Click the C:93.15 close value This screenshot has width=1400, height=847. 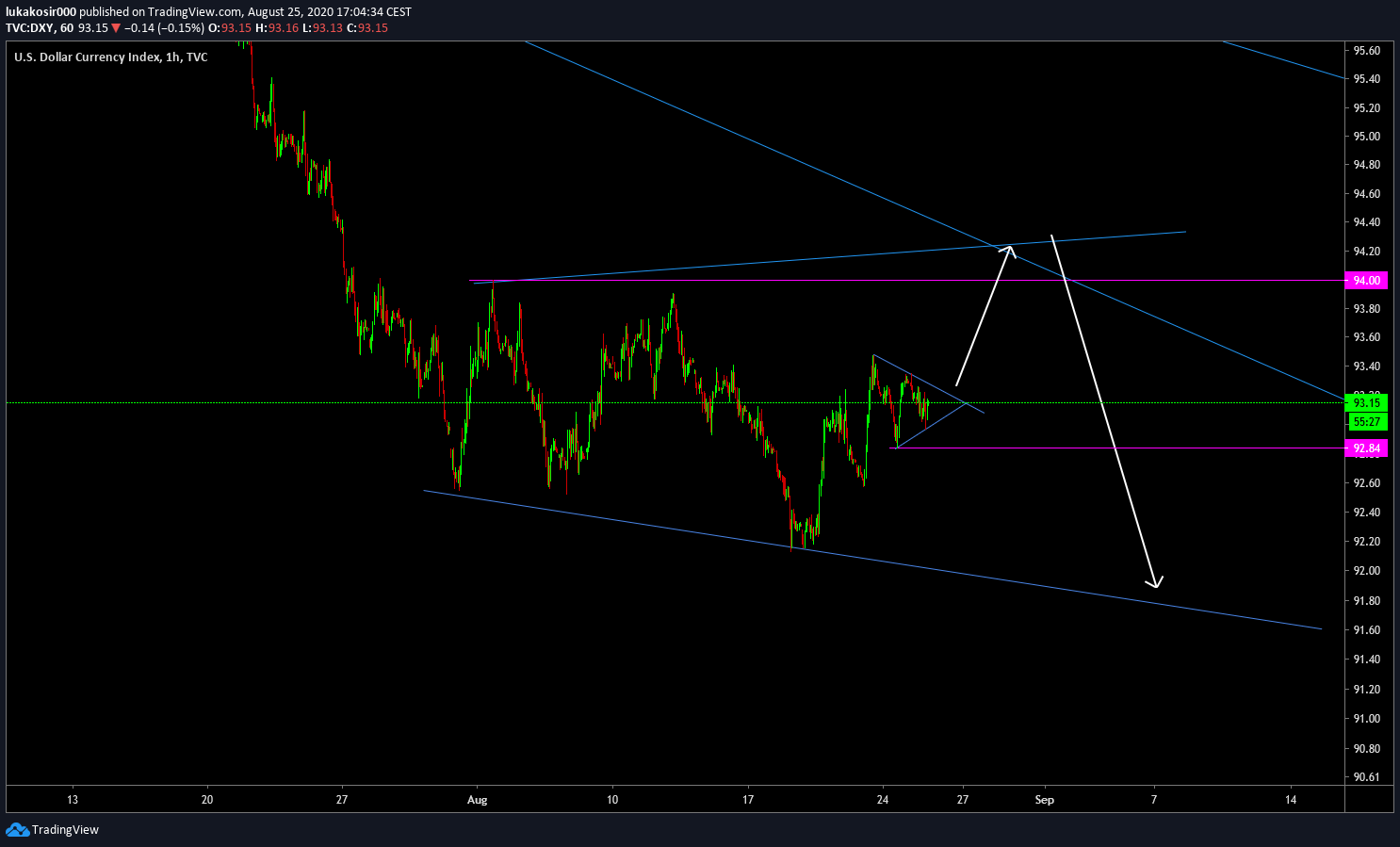(367, 28)
